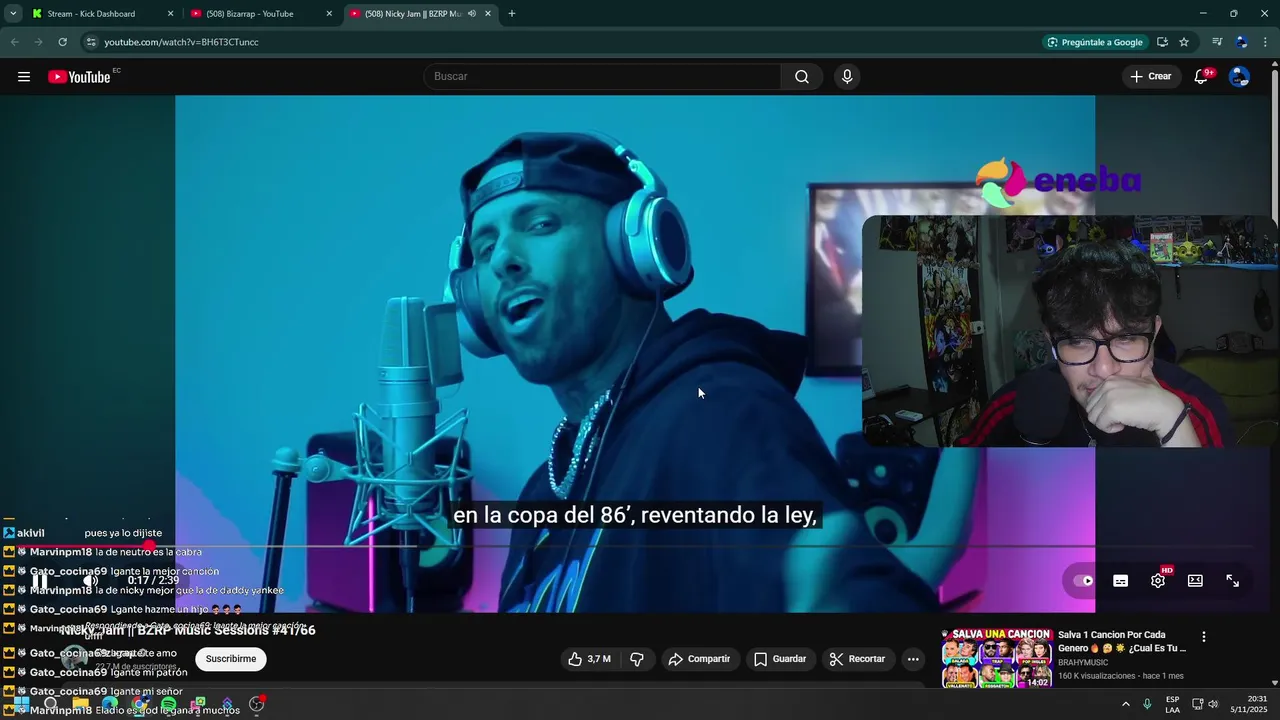Click the Guardar save button
This screenshot has width=1280, height=720.
(780, 659)
